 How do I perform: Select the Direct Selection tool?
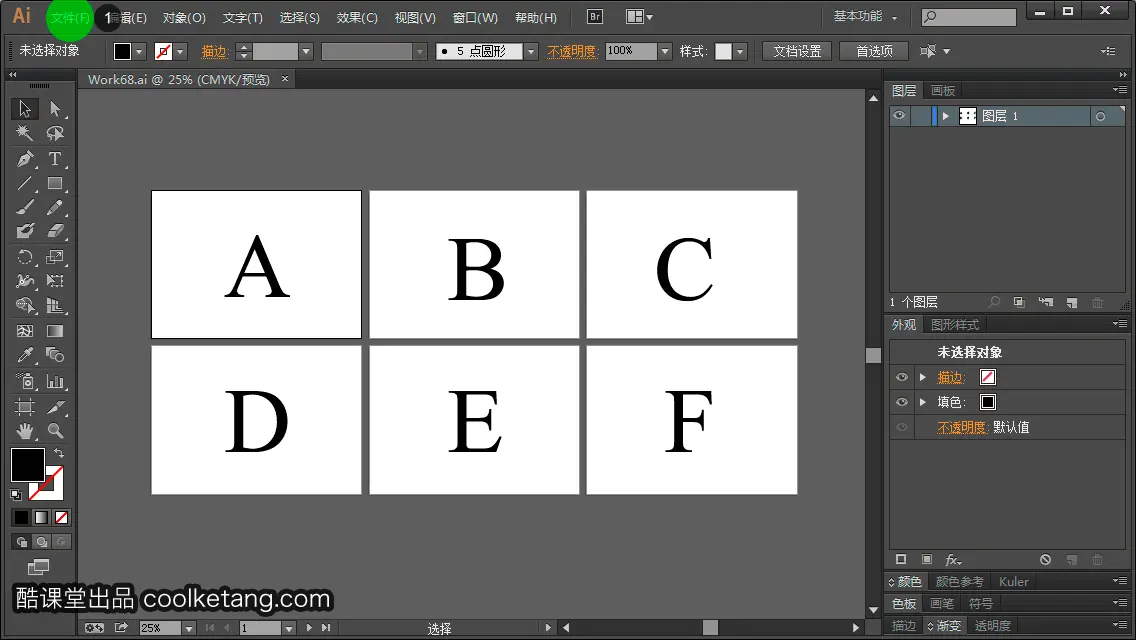[x=55, y=109]
